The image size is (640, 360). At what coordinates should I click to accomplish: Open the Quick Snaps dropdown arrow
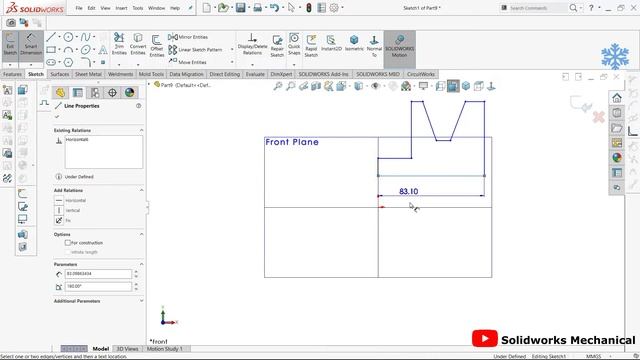[294, 64]
